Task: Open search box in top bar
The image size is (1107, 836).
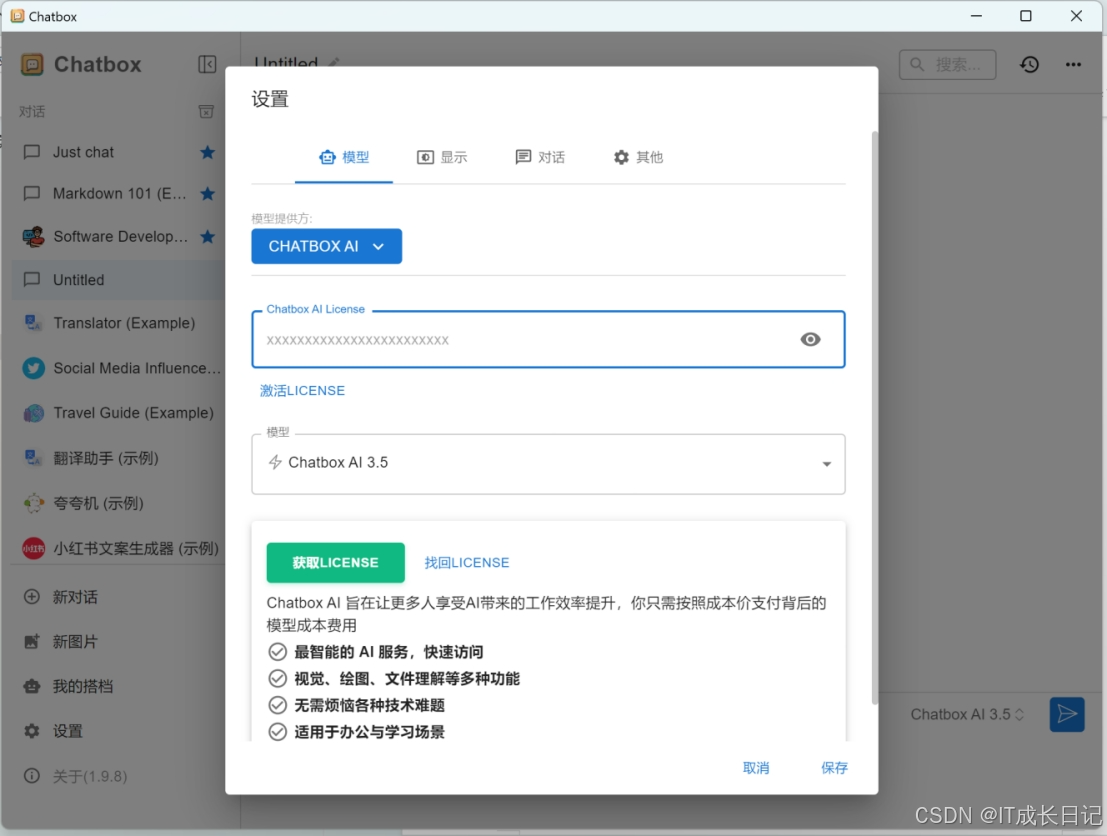Action: pyautogui.click(x=947, y=64)
